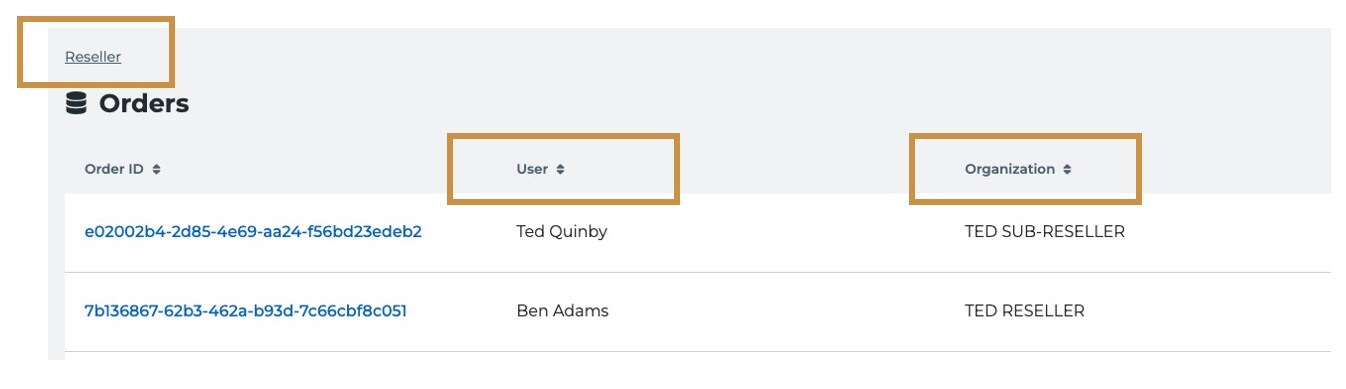Click the Order ID column header label

pyautogui.click(x=114, y=170)
